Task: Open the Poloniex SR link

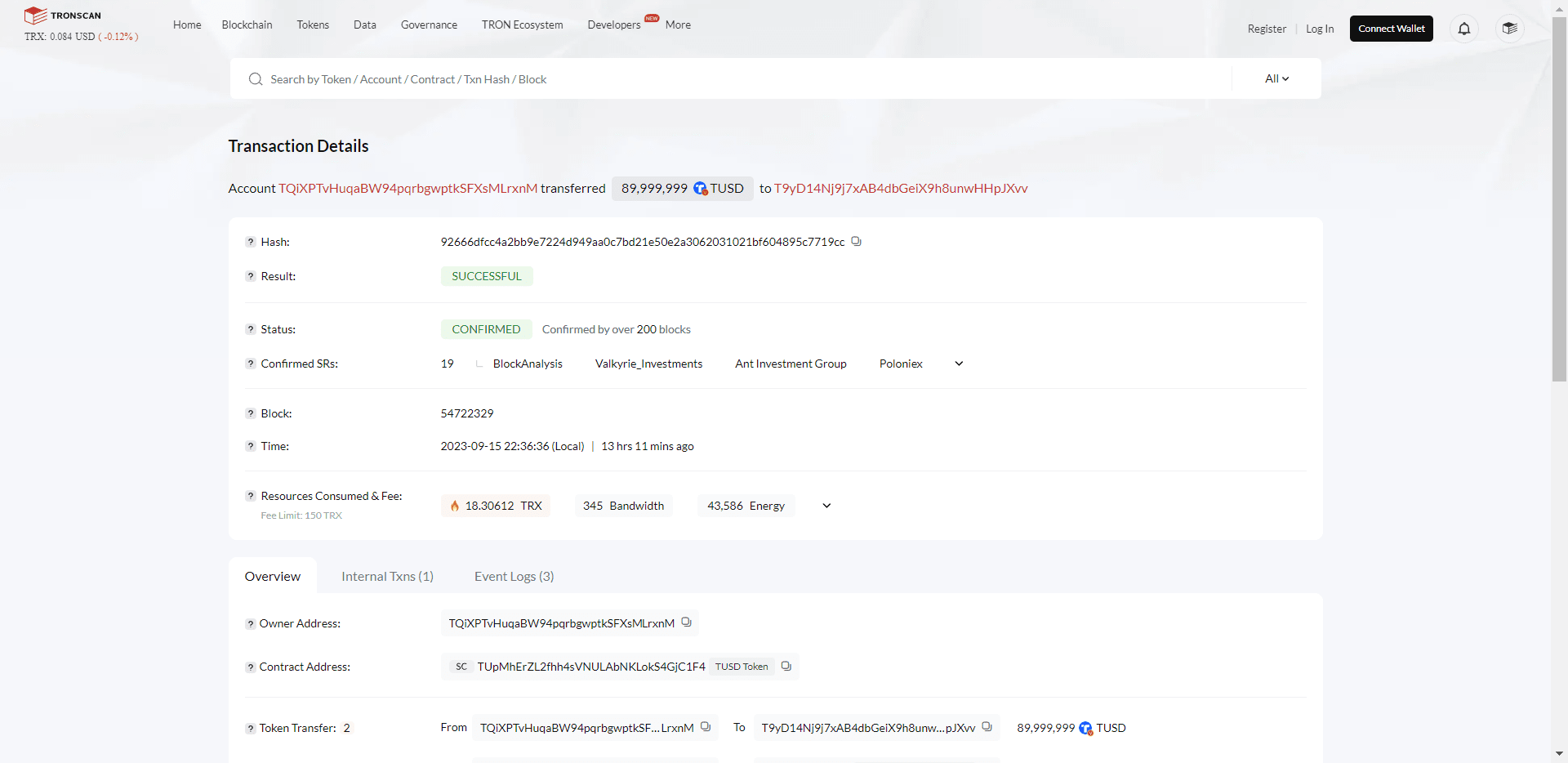Action: (901, 364)
